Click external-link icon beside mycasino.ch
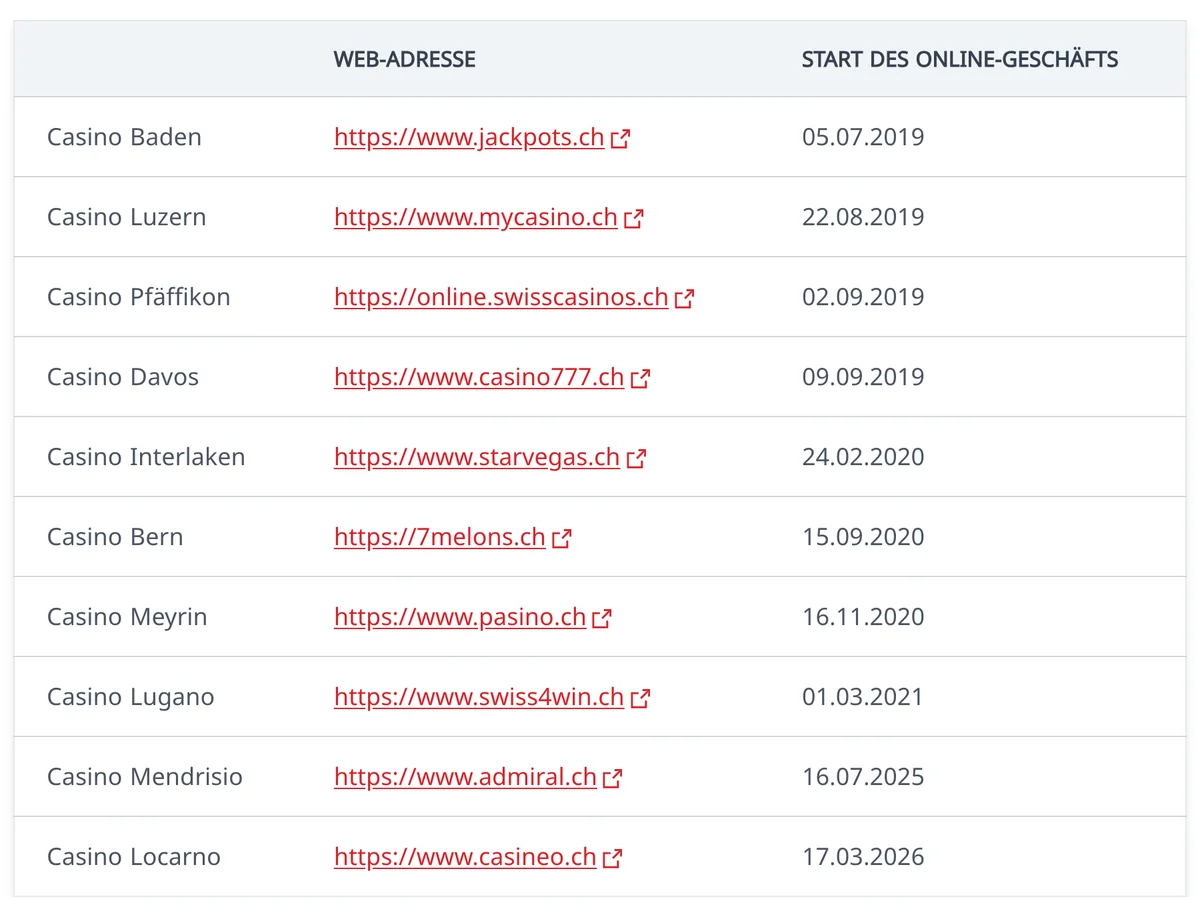Viewport: 1200px width, 913px height. 633,219
